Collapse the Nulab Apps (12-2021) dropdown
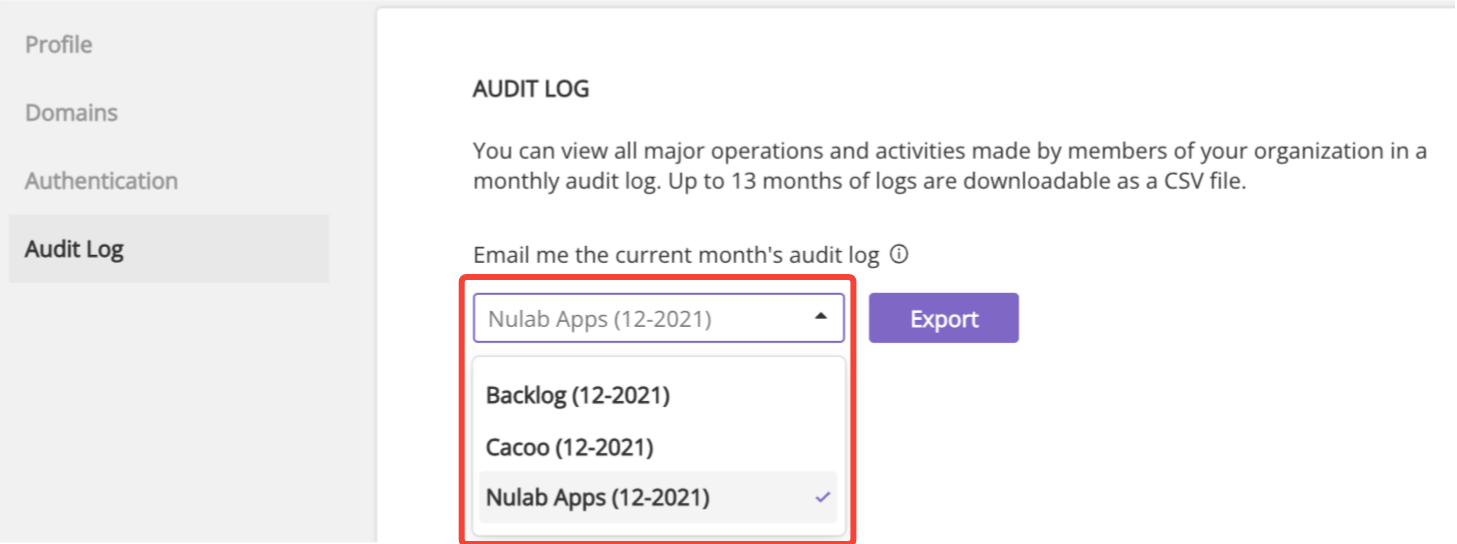1457x544 pixels. point(659,319)
